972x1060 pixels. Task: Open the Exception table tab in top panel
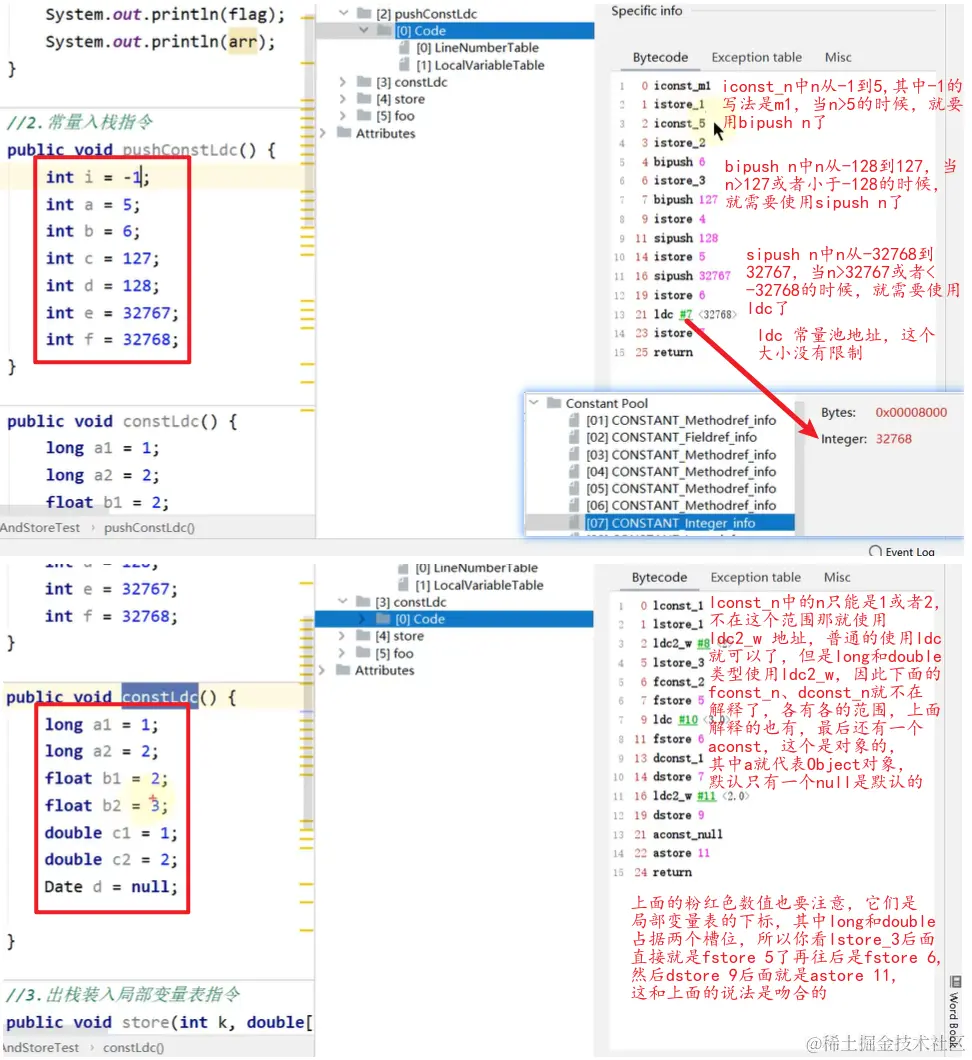pos(756,57)
